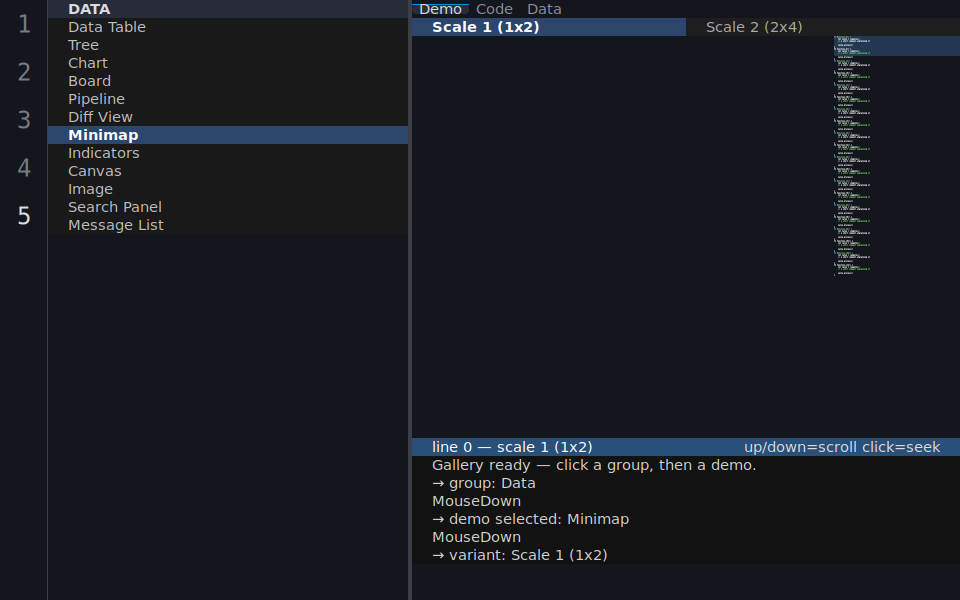Image resolution: width=960 pixels, height=600 pixels.
Task: Switch to group number 2
Action: [24, 72]
